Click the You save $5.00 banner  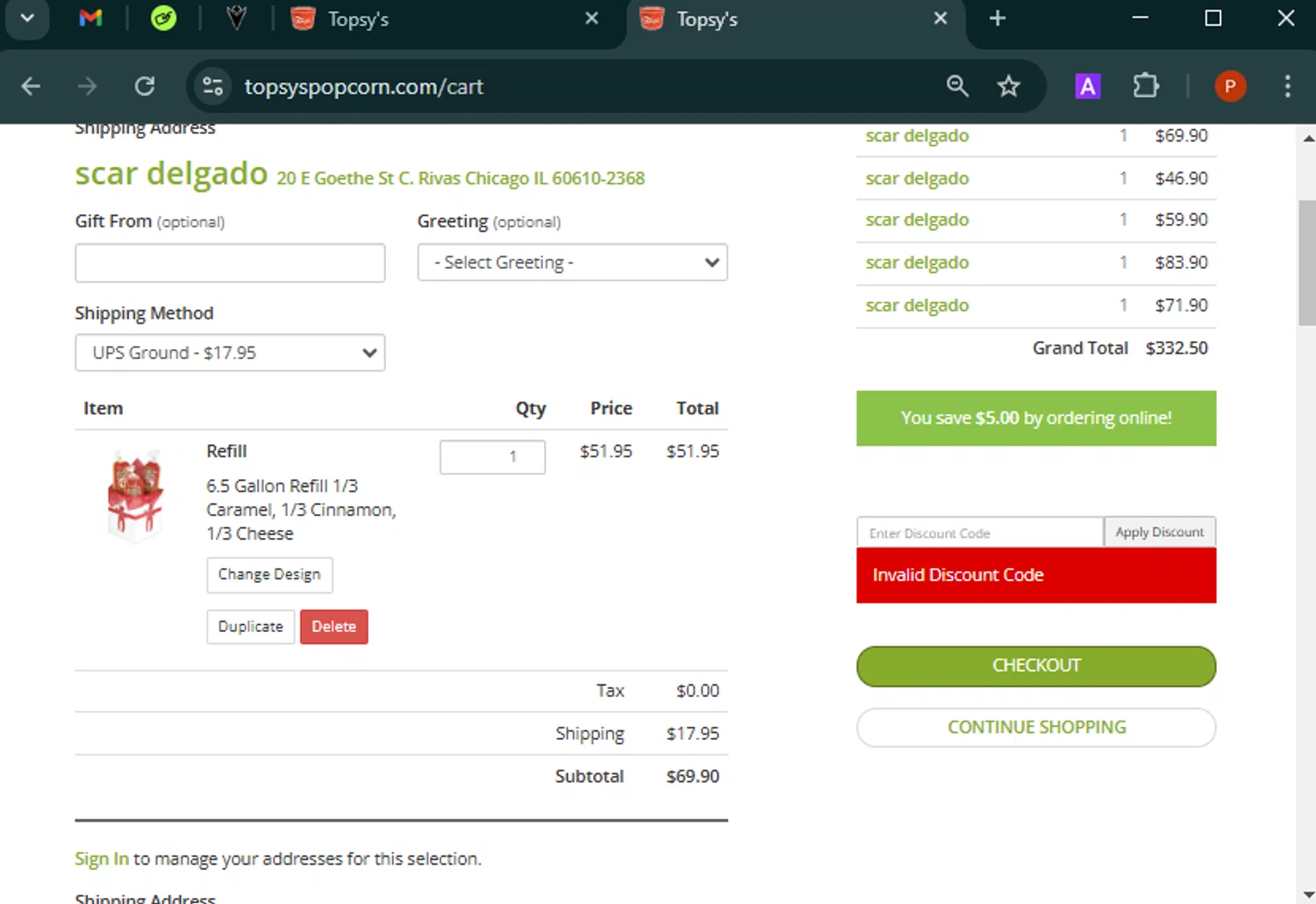[1036, 419]
